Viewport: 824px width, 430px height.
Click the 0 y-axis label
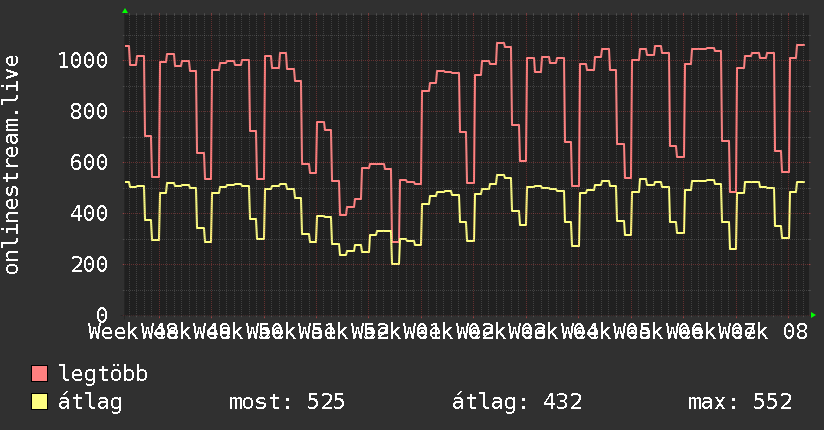tap(102, 315)
